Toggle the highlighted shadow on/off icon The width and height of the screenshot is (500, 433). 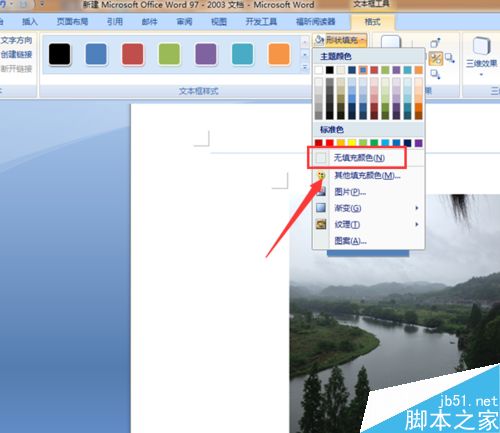coord(436,59)
